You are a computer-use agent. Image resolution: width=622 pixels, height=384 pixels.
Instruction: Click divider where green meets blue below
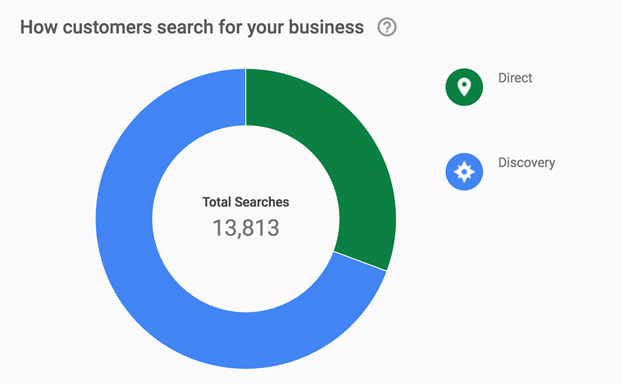pyautogui.click(x=360, y=261)
